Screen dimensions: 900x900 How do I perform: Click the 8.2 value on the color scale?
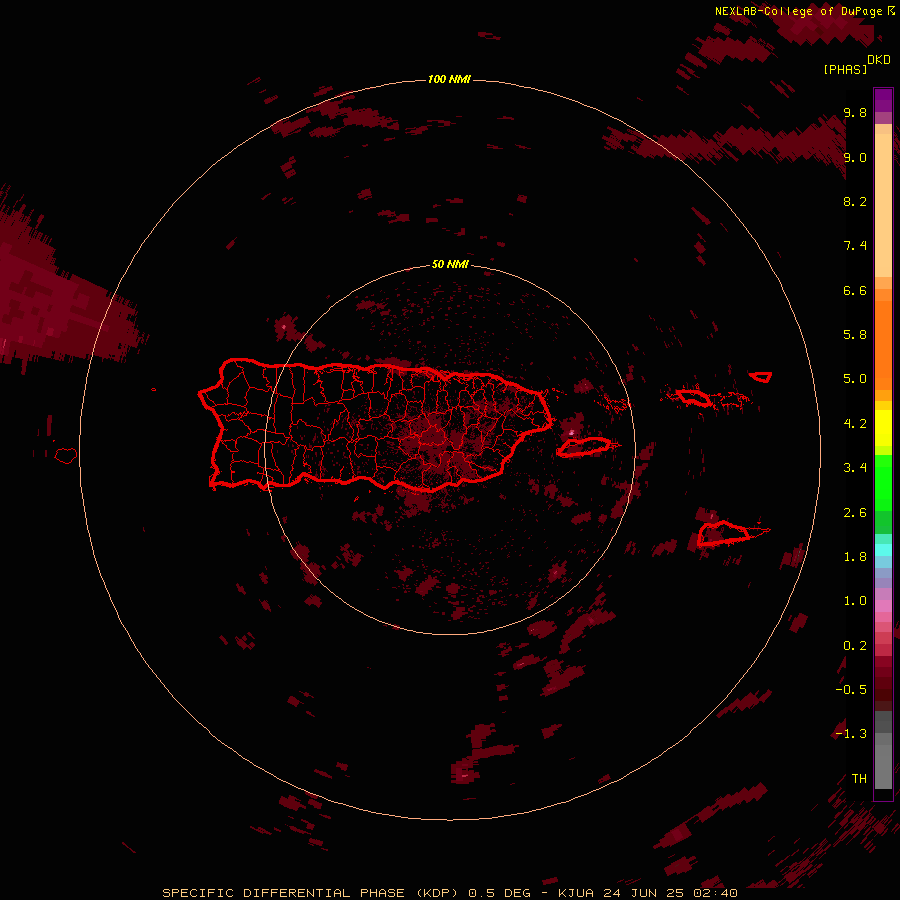pos(855,201)
